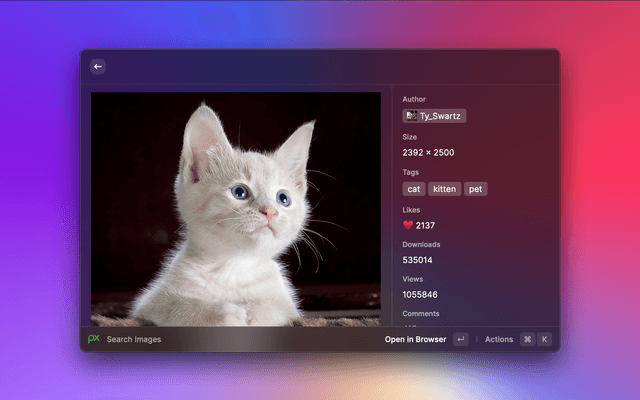The image size is (640, 400).
Task: Click the author avatar icon
Action: click(x=411, y=116)
